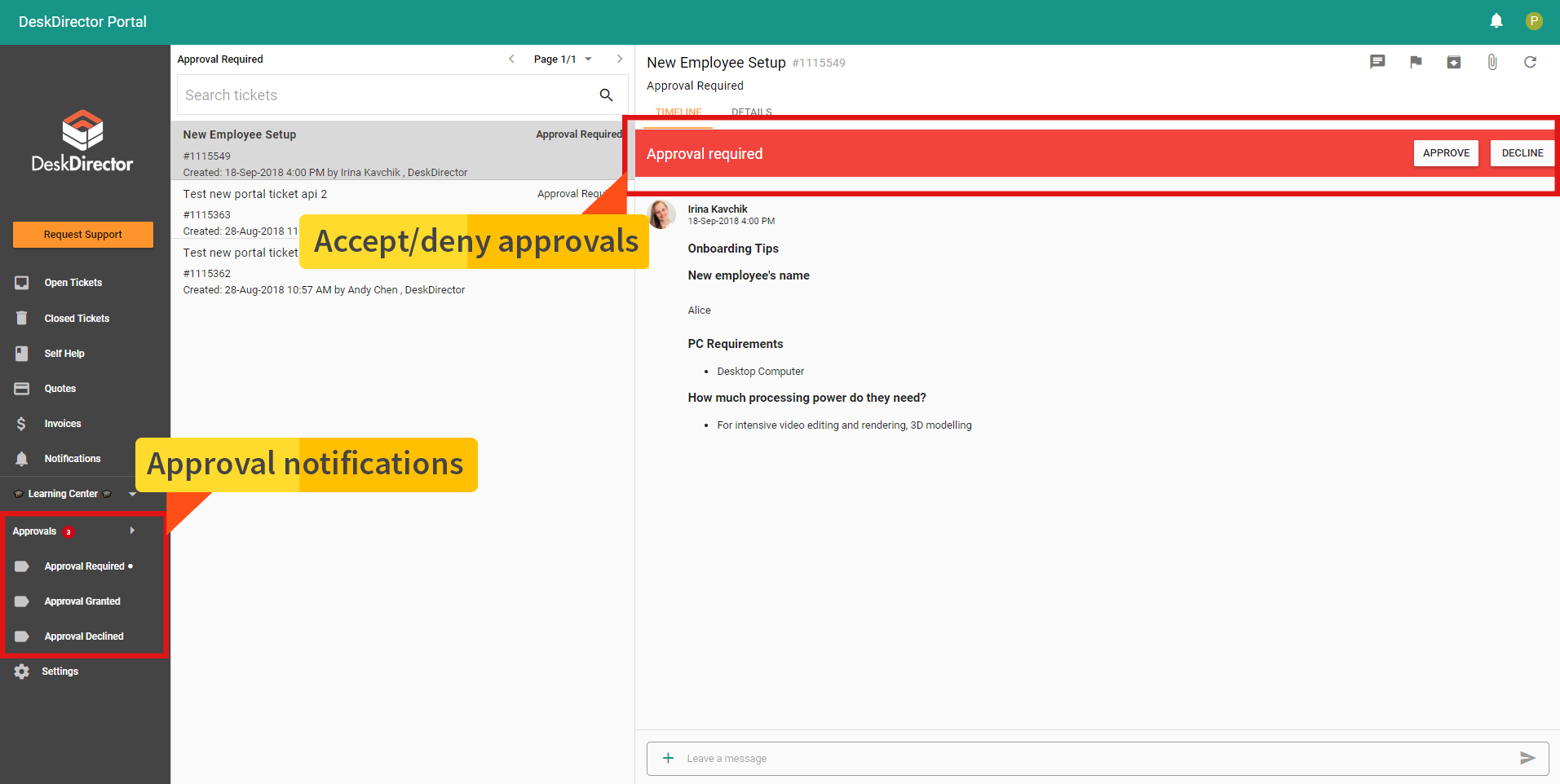Click the notification bell in the top bar

pos(1496,21)
